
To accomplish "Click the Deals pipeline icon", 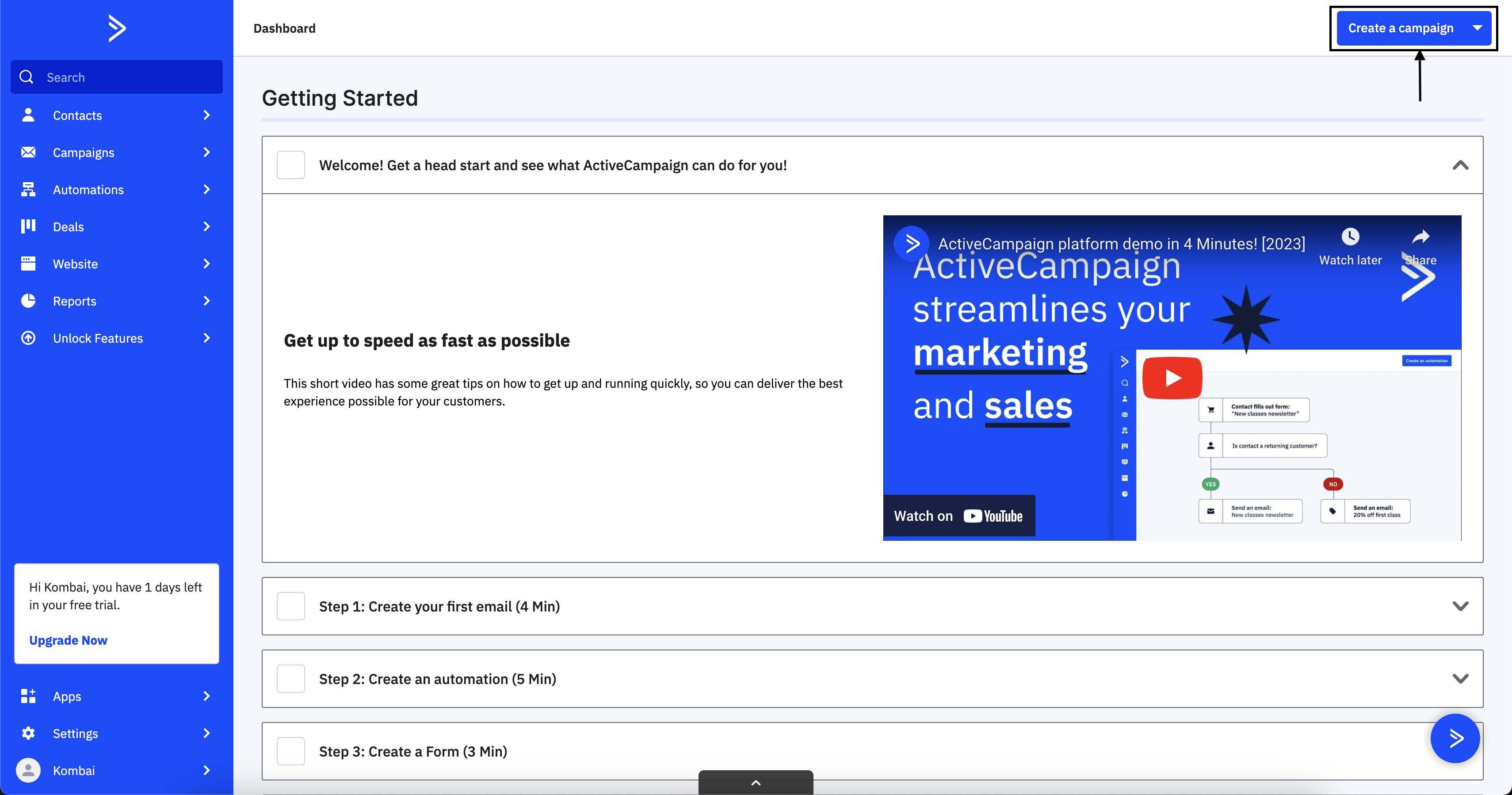I will pyautogui.click(x=28, y=227).
